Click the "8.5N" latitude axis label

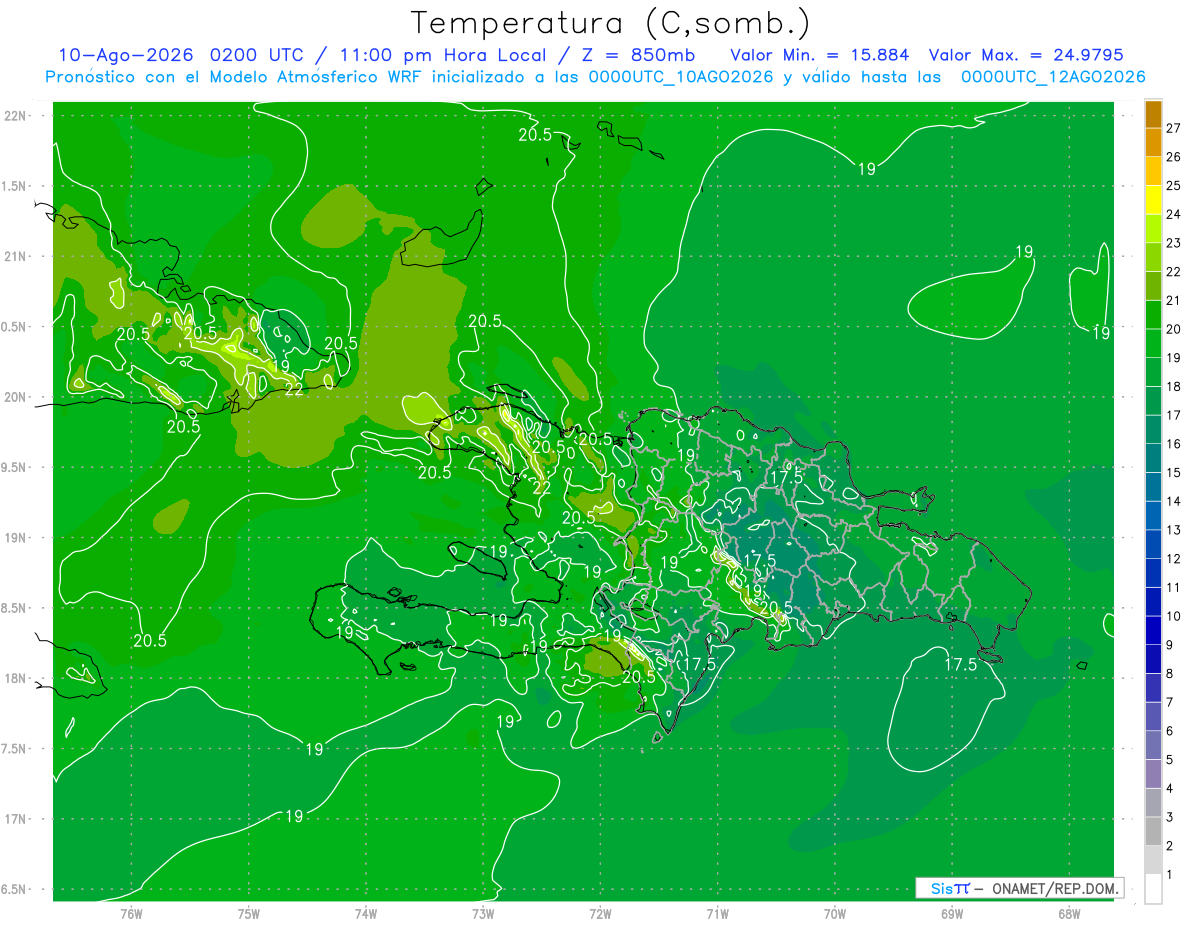[x=15, y=608]
